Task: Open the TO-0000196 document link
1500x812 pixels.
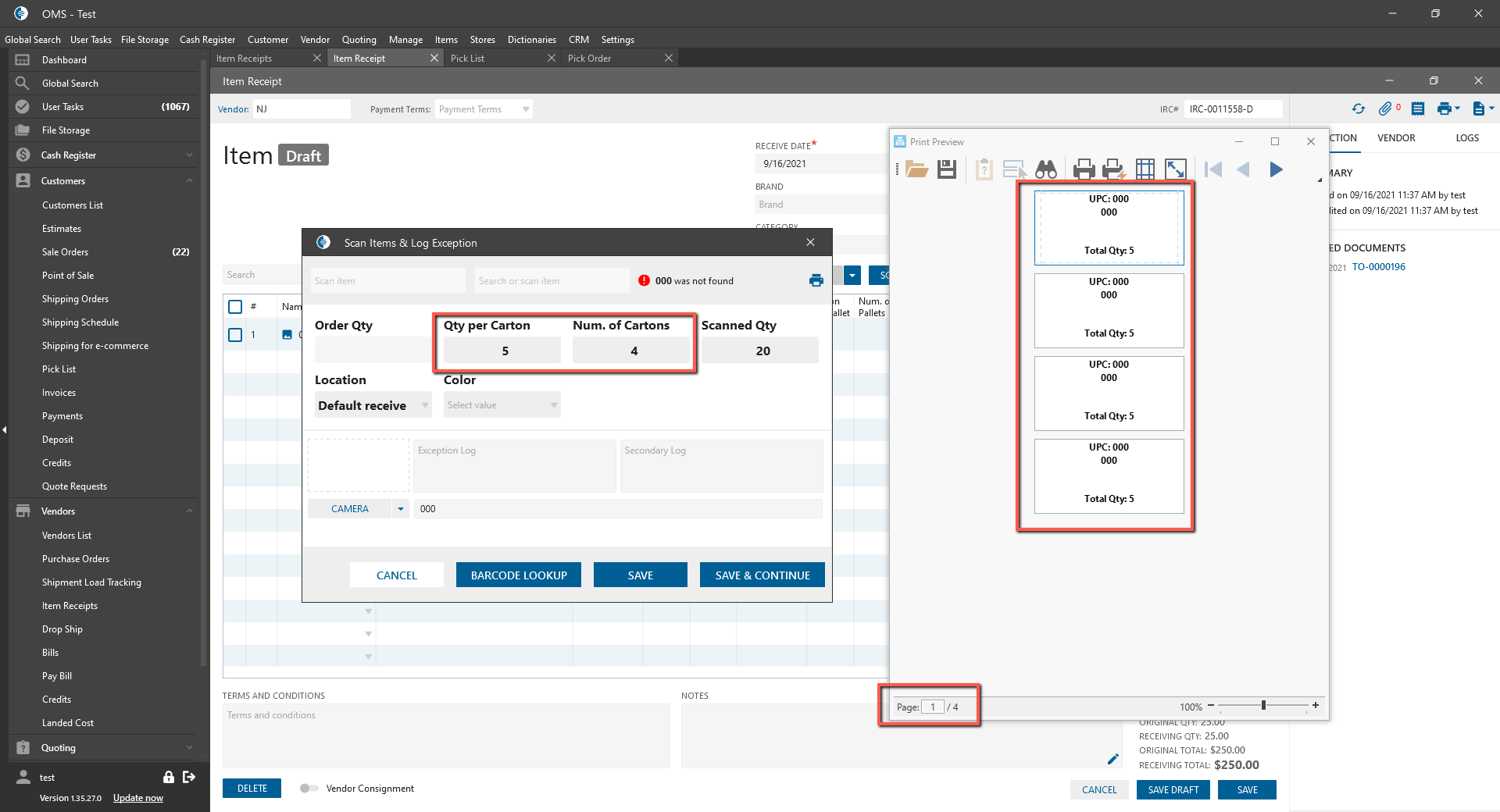Action: [x=1379, y=267]
